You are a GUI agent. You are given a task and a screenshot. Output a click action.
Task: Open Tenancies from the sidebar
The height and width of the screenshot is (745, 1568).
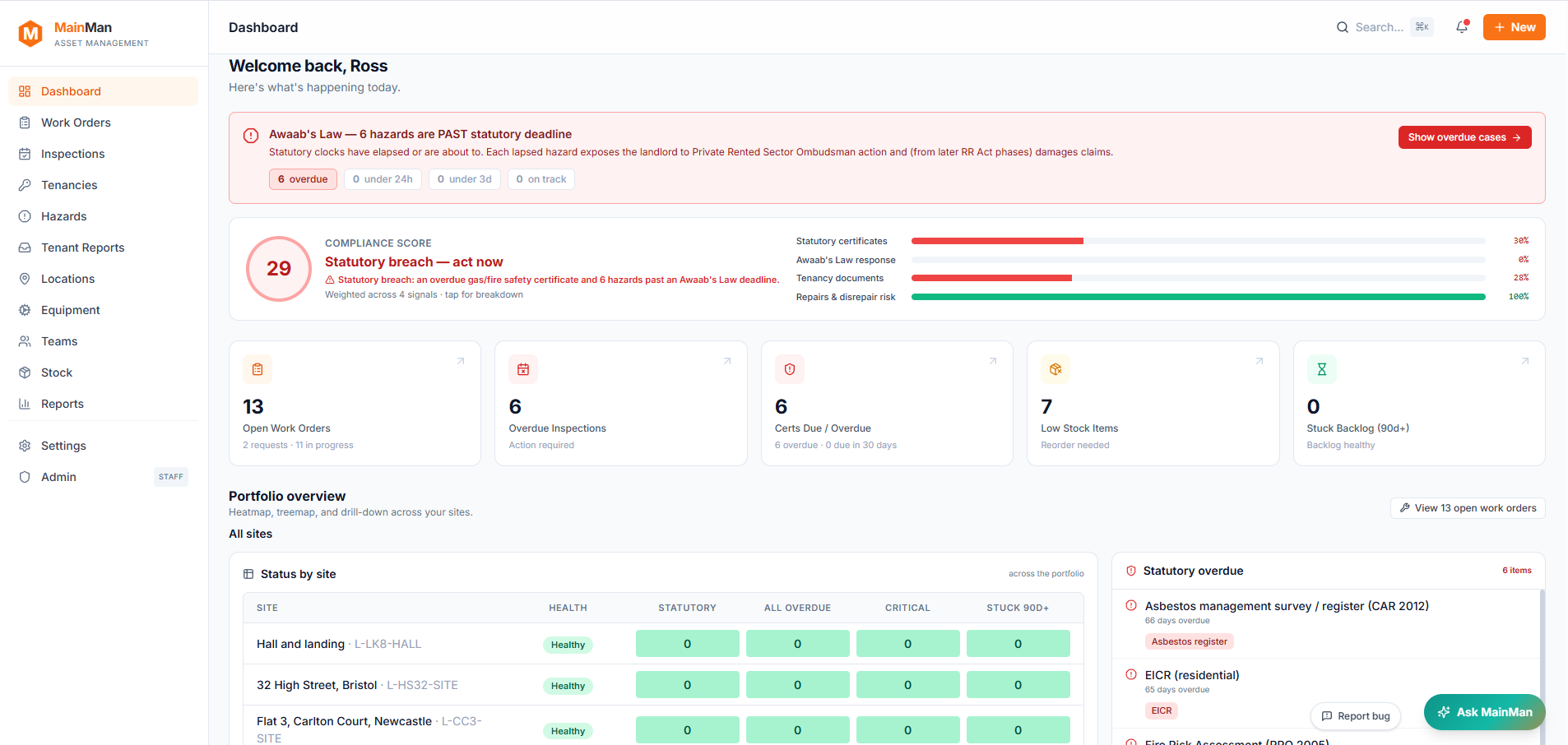point(103,185)
